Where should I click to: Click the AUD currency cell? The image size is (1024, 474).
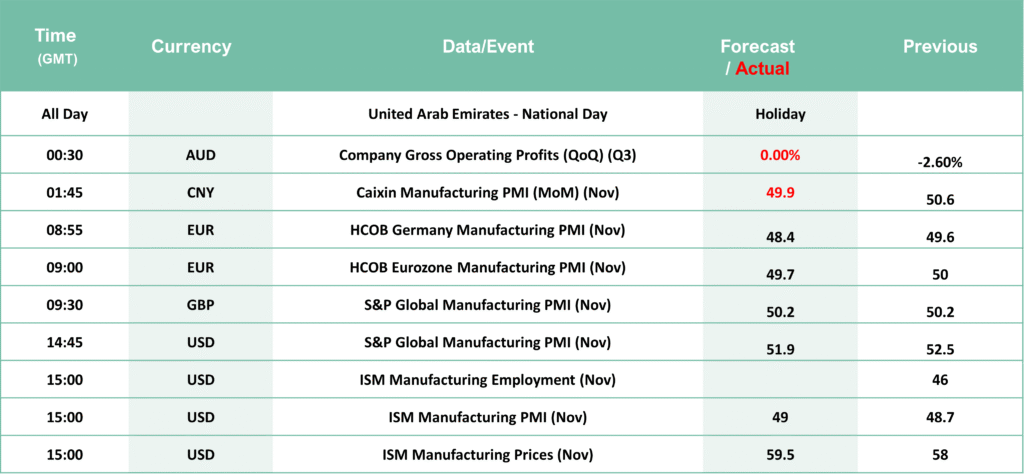click(200, 155)
